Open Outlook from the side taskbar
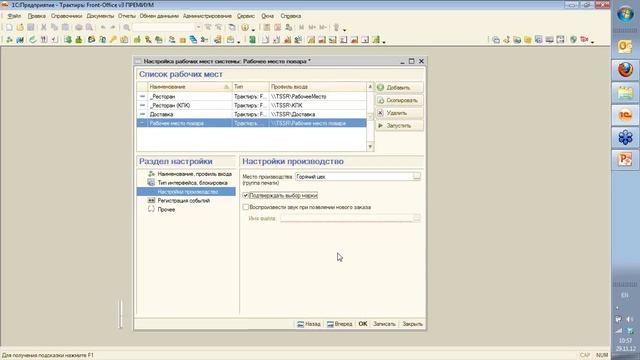 pos(625,46)
